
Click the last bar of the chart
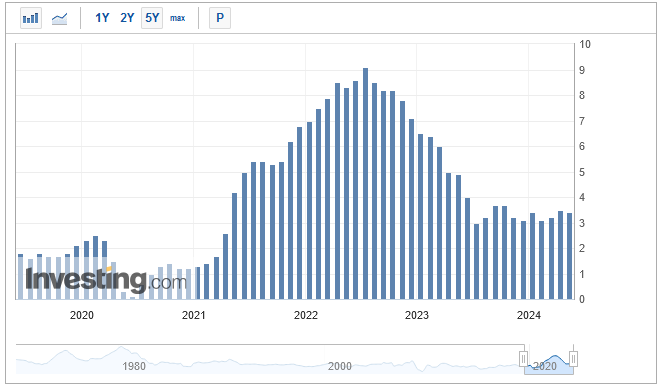[570, 256]
